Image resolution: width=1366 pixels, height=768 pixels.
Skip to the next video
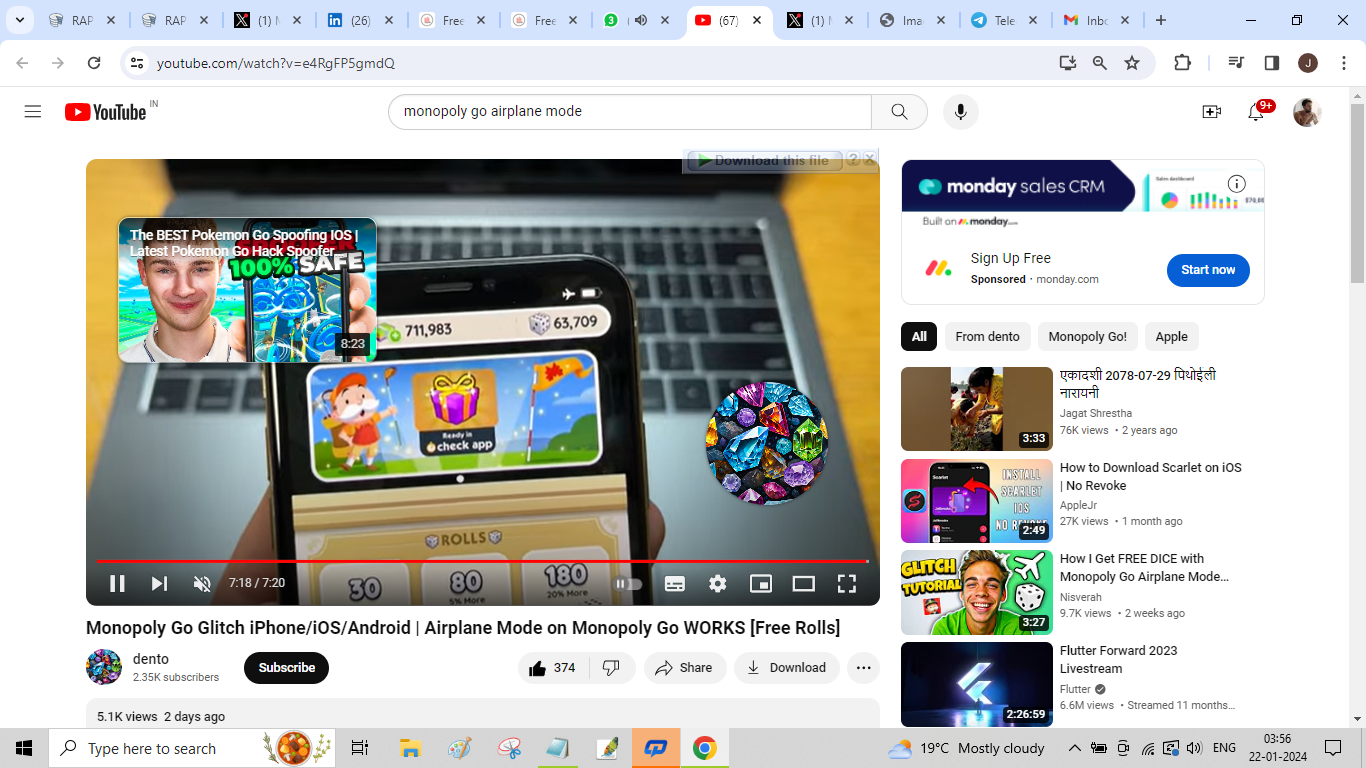point(159,584)
